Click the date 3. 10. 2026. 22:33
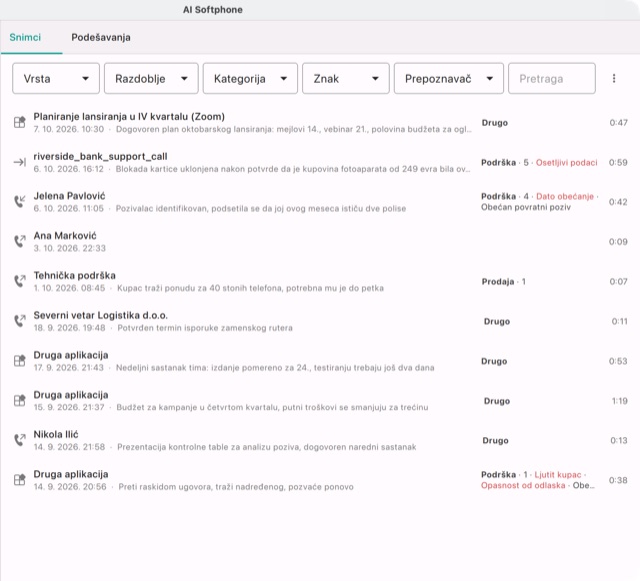 tap(69, 248)
